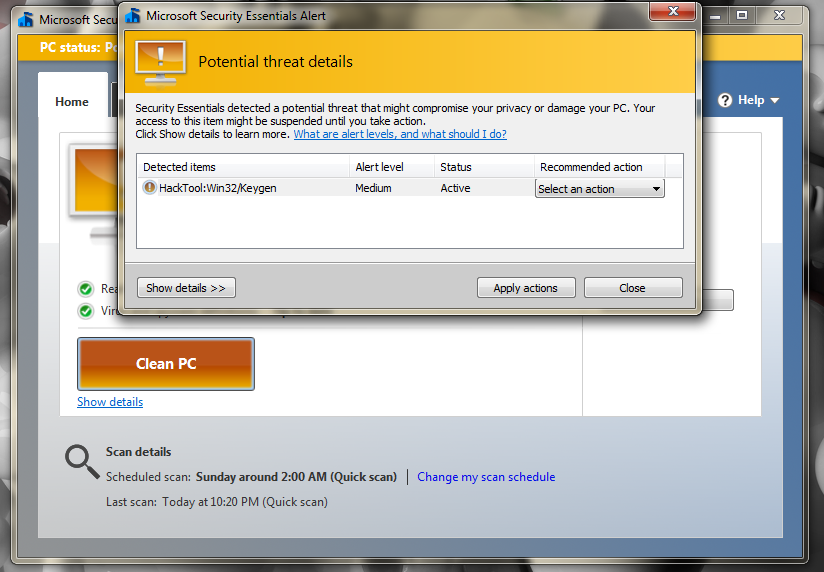Click the Last scan time text
This screenshot has height=572, width=824.
245,502
